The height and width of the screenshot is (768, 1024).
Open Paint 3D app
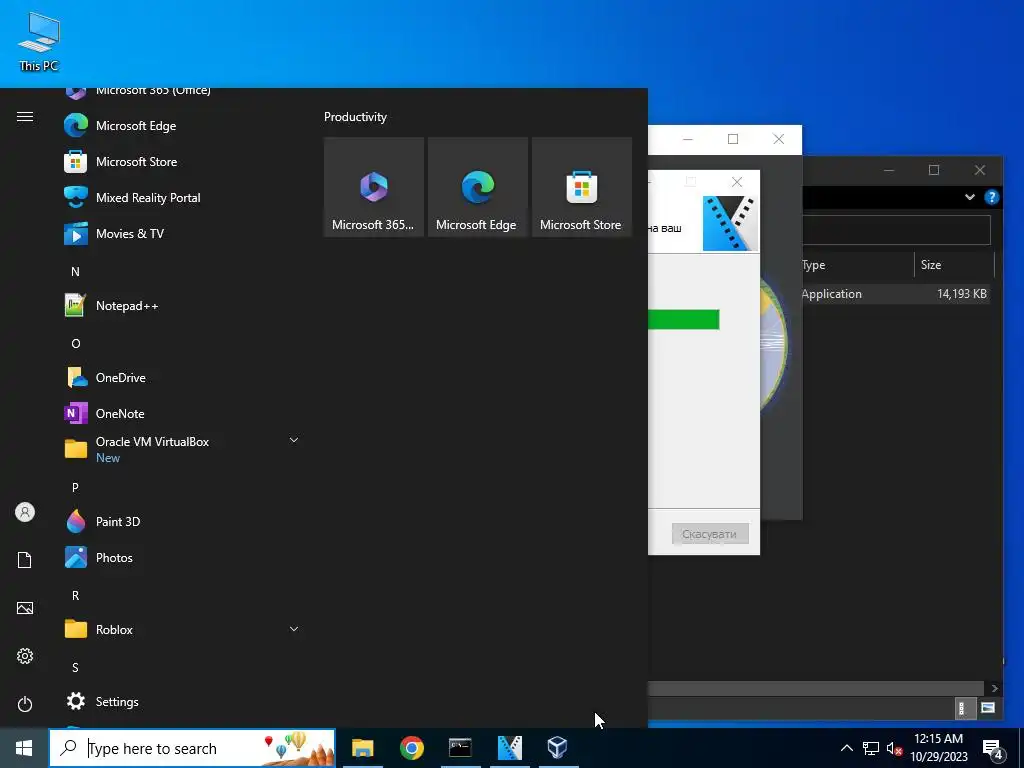click(x=118, y=521)
